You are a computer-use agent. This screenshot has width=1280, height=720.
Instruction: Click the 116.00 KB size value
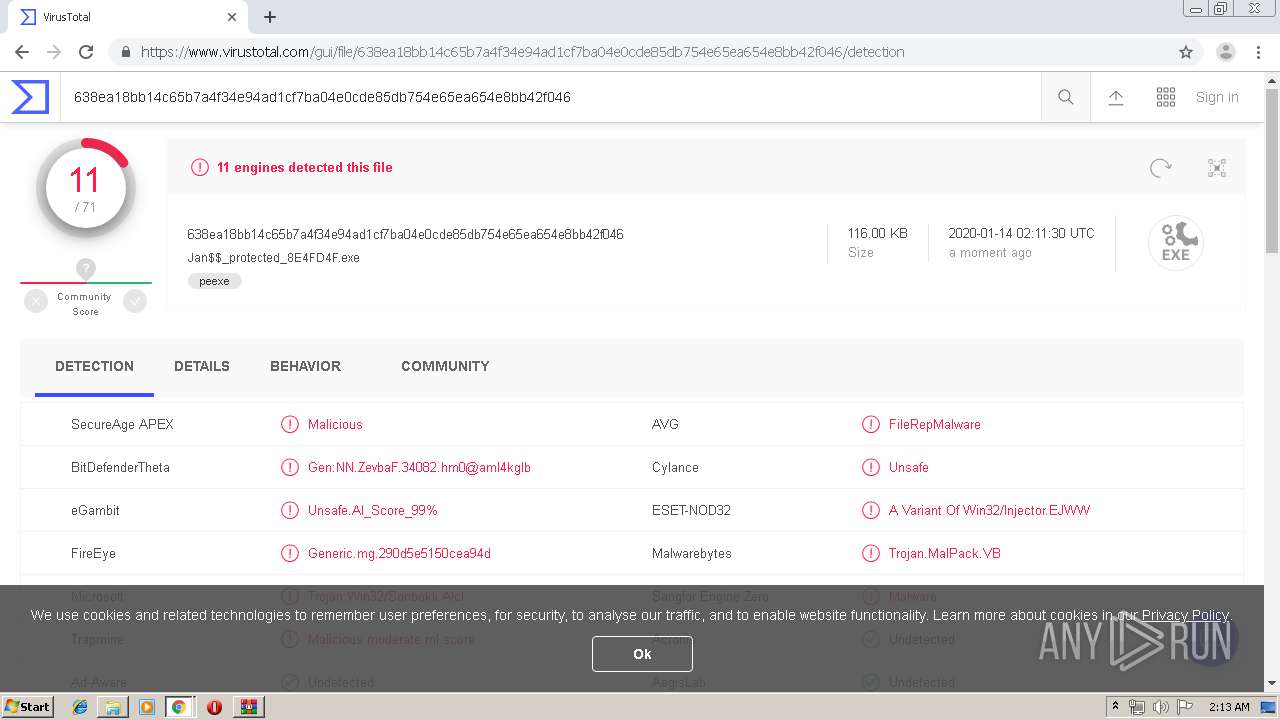(878, 233)
